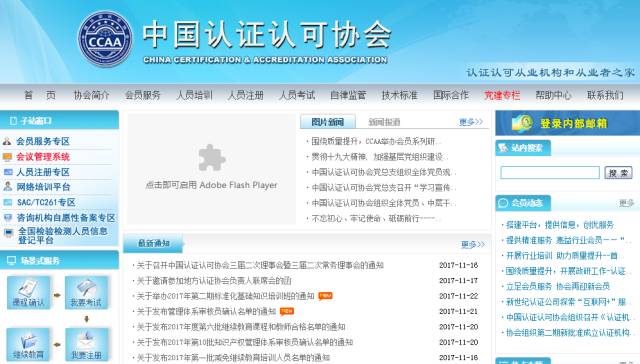Screen dimensions: 640x364
Task: Open 自律监管 navigation item
Action: [x=348, y=95]
